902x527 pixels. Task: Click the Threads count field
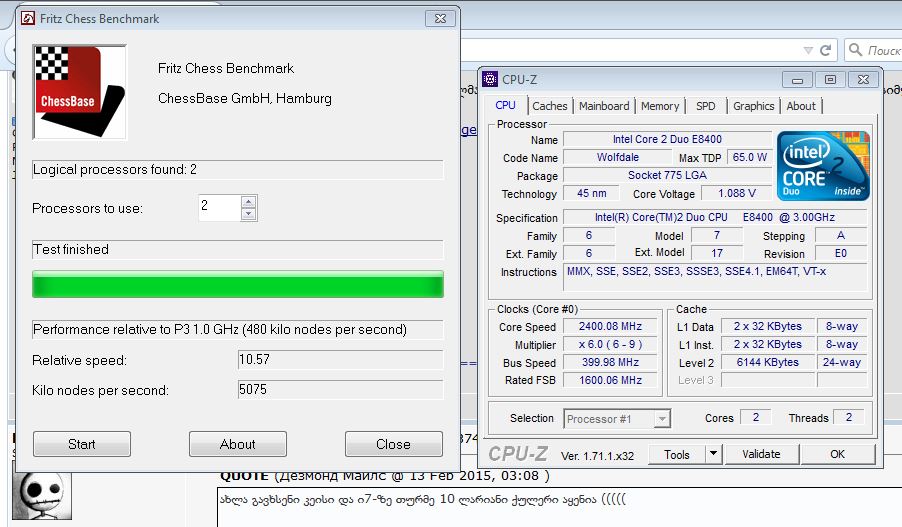[x=849, y=417]
